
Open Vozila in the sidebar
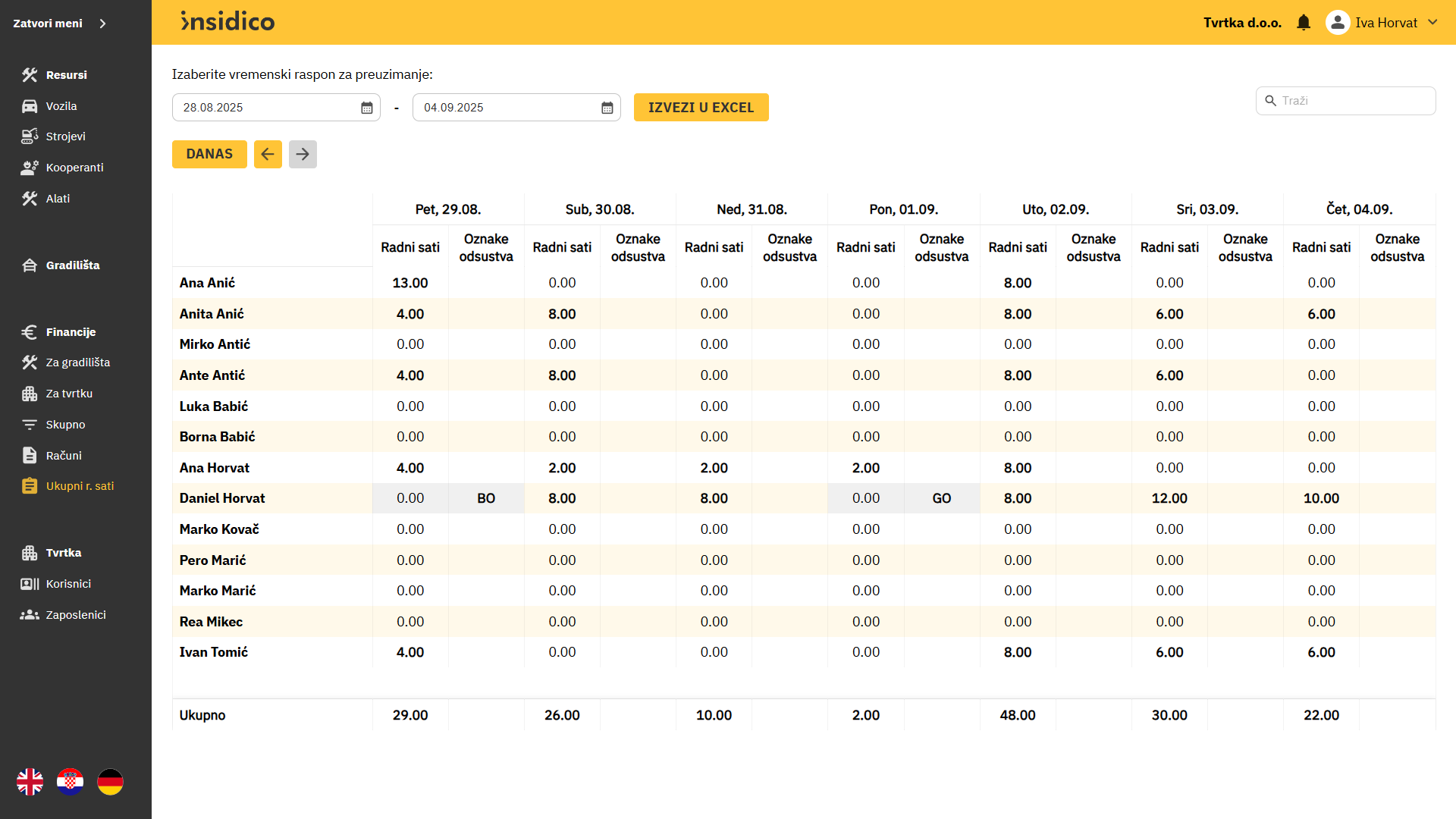61,106
